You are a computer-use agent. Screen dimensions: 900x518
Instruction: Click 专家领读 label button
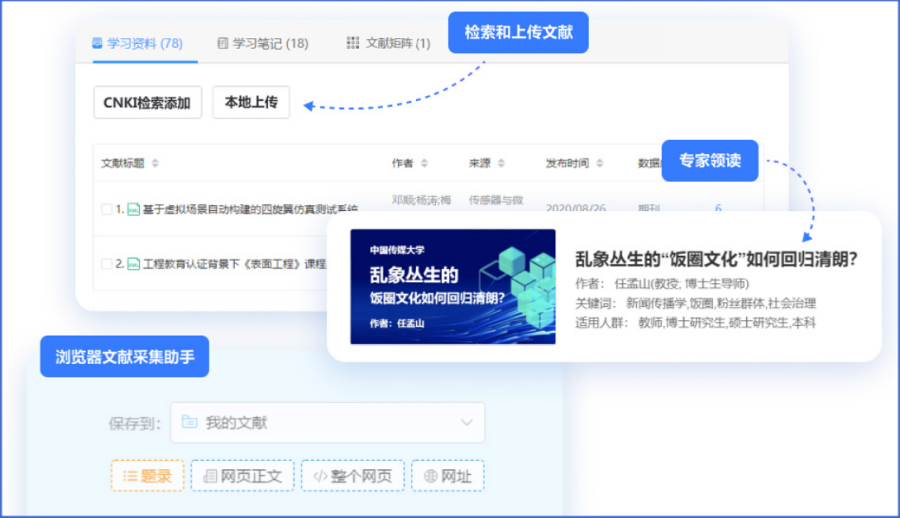(x=710, y=161)
